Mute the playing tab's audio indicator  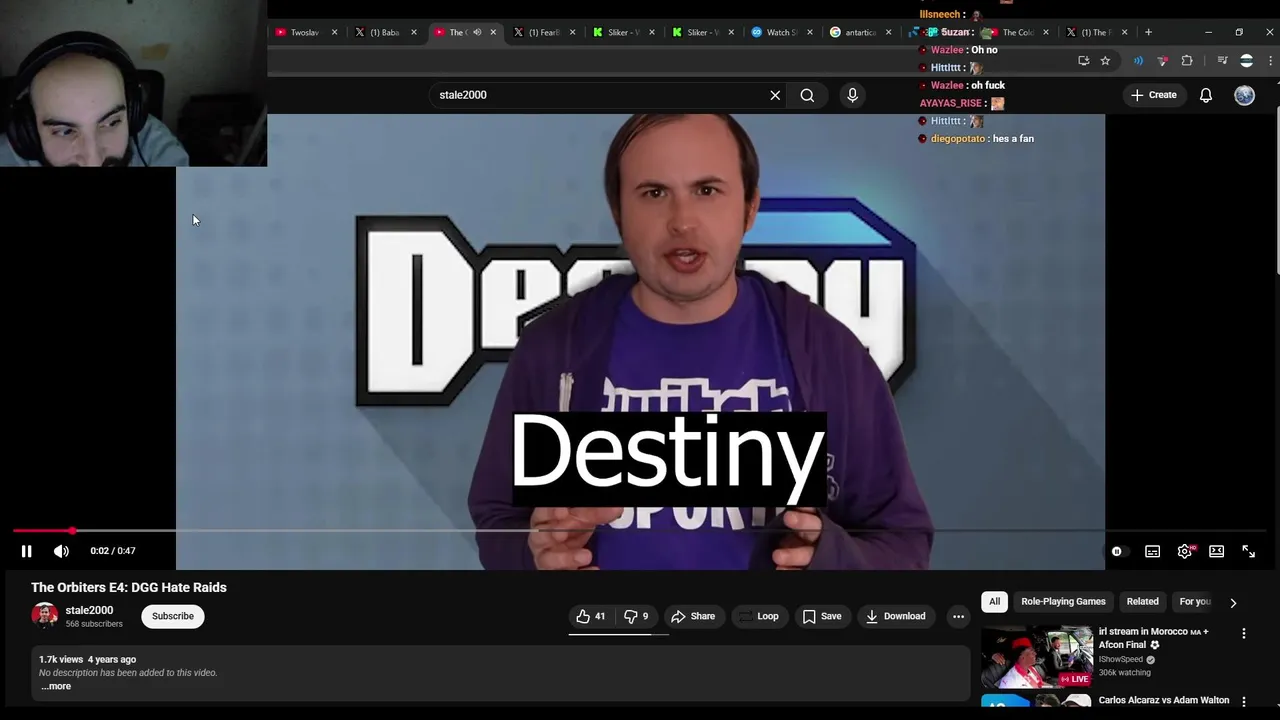(477, 32)
